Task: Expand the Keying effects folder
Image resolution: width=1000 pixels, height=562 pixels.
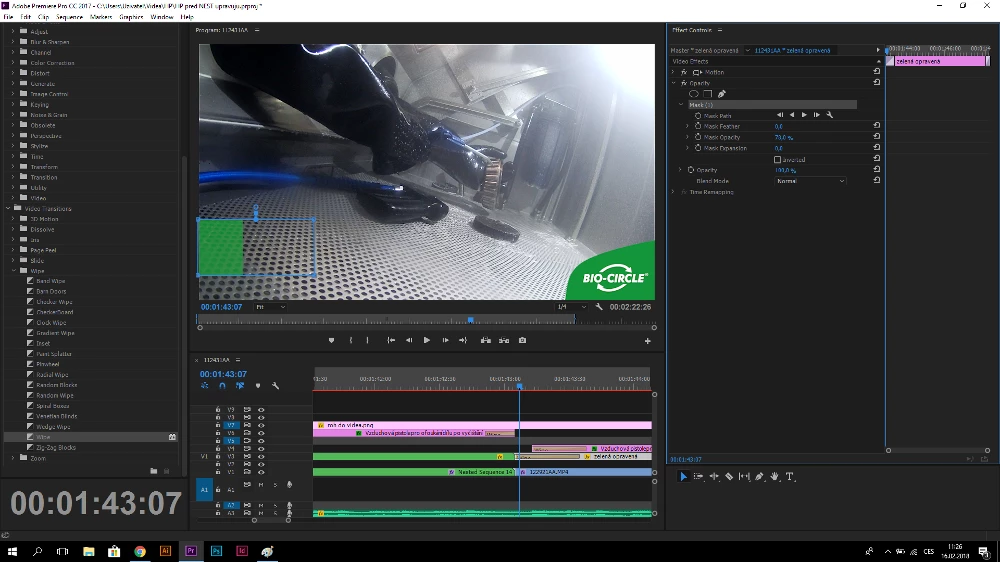Action: pyautogui.click(x=13, y=105)
